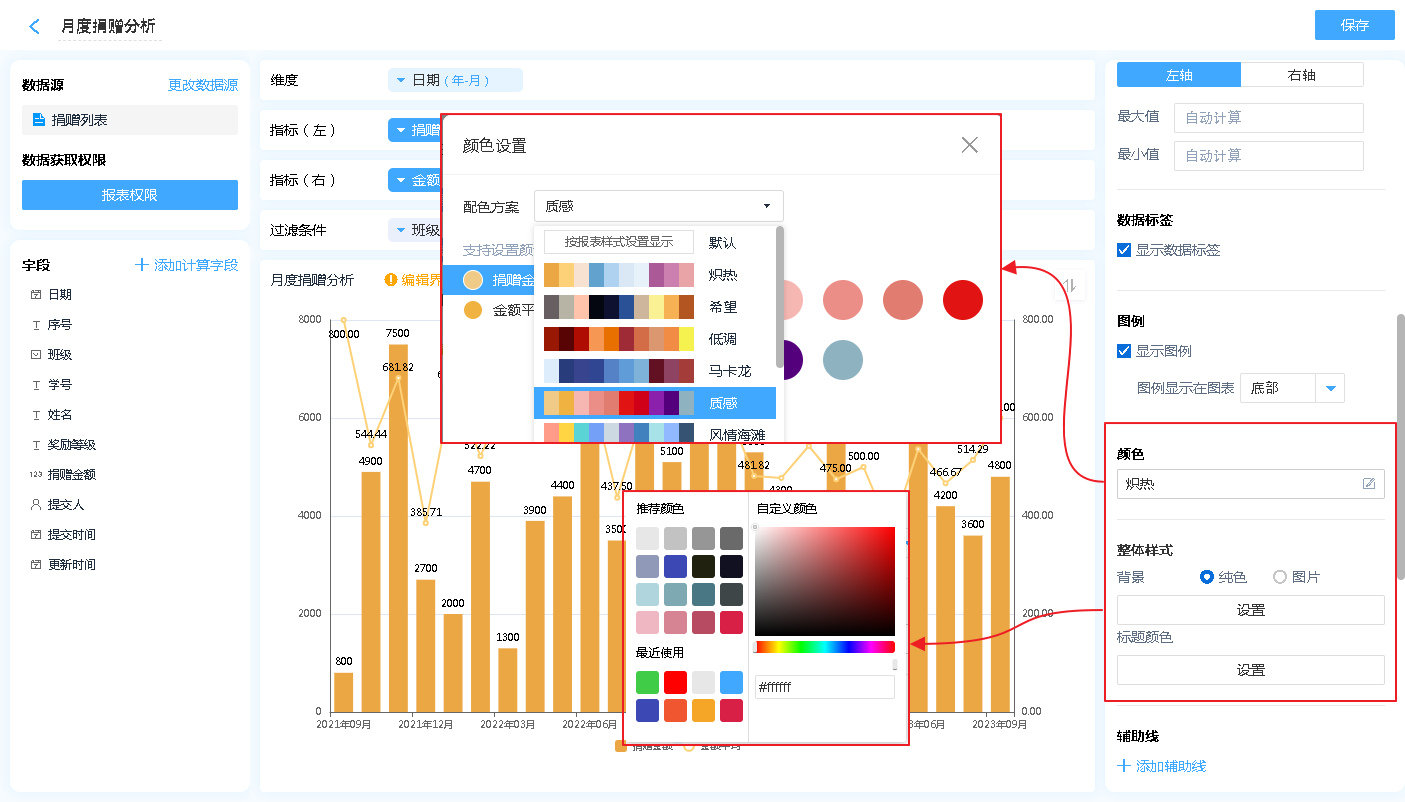This screenshot has width=1405, height=802.
Task: Click the plus icon for 添加辅助线
Action: click(1124, 766)
